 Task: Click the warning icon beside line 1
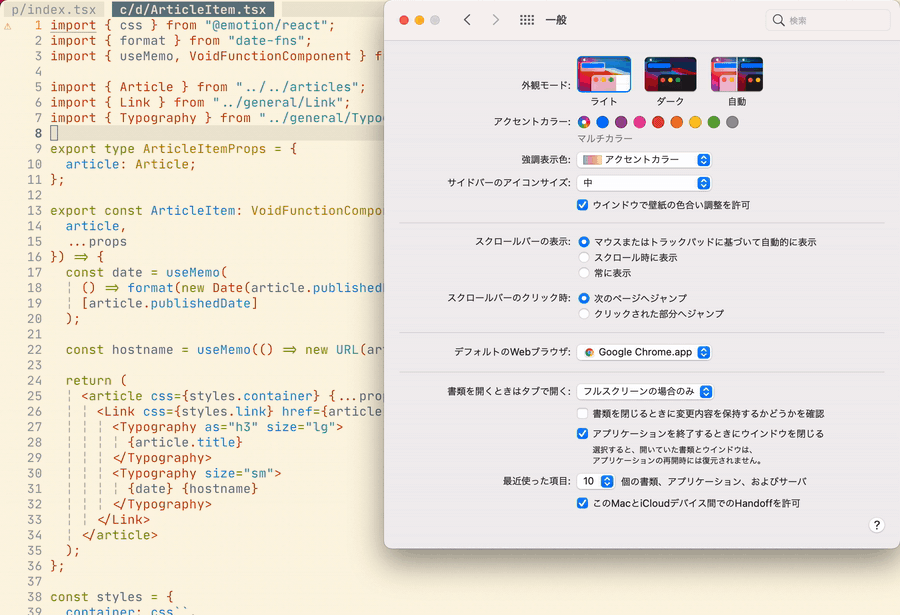[7, 26]
